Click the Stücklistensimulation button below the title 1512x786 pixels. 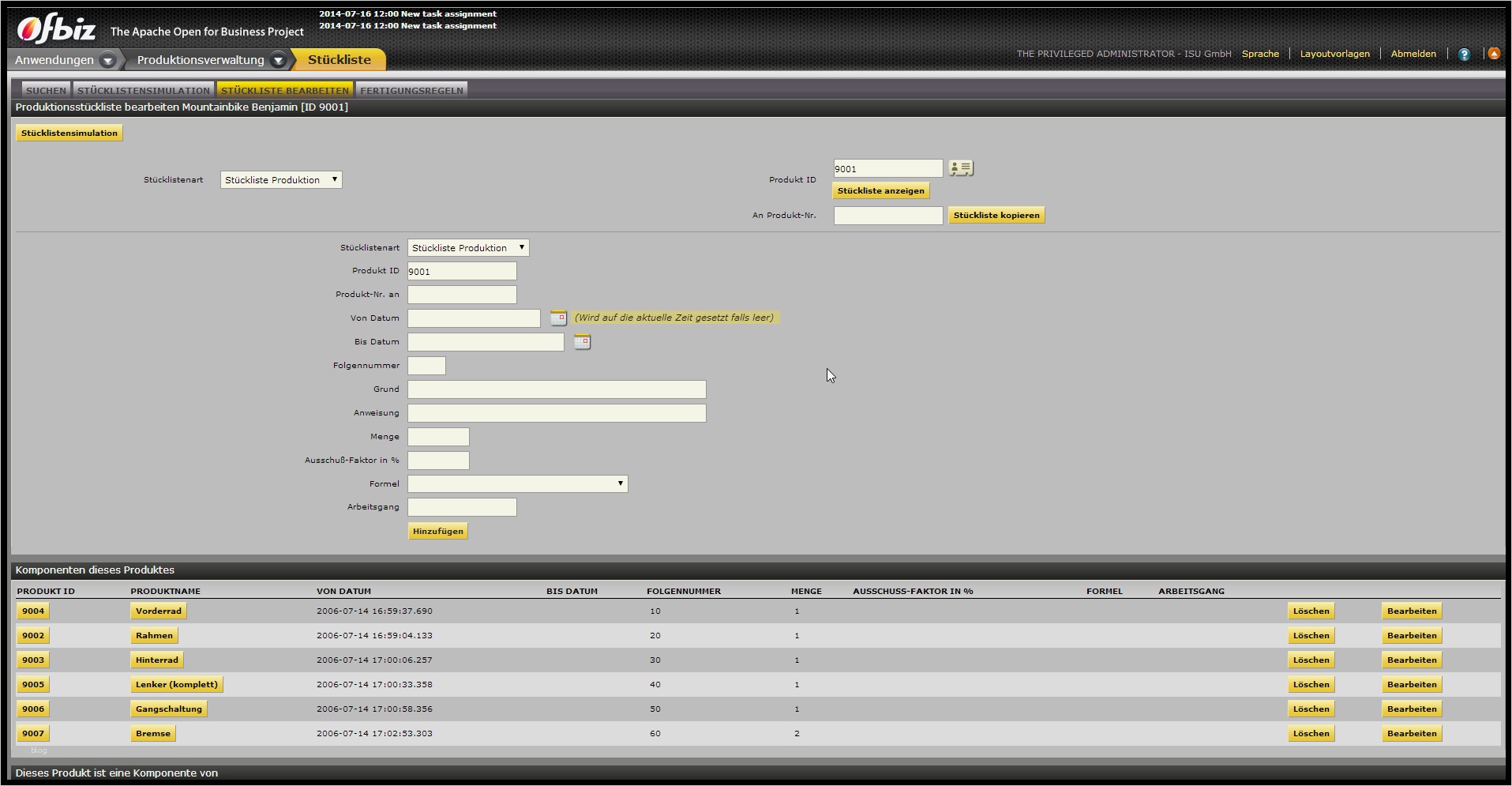[x=69, y=133]
